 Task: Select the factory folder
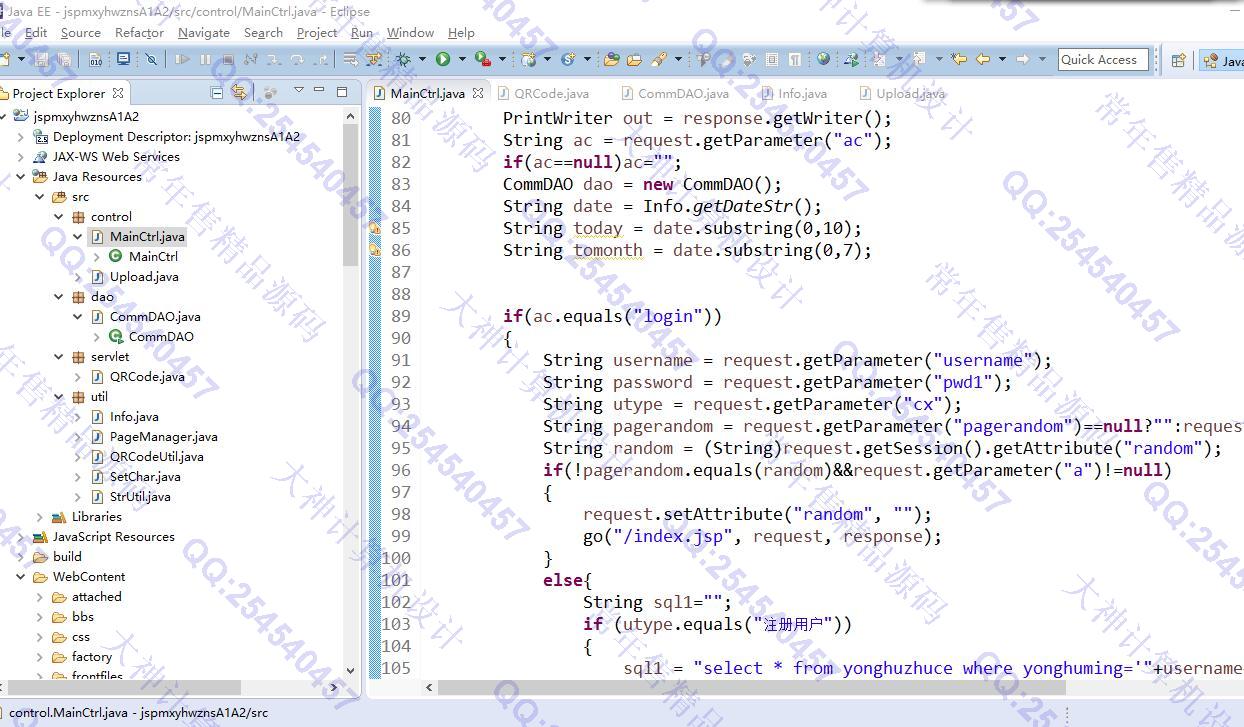click(x=91, y=657)
